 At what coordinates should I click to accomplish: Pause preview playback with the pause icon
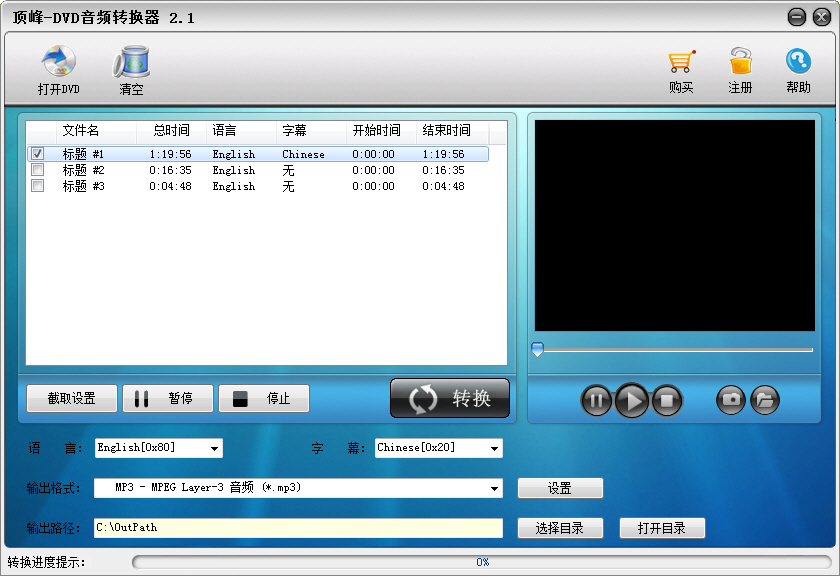coord(596,400)
